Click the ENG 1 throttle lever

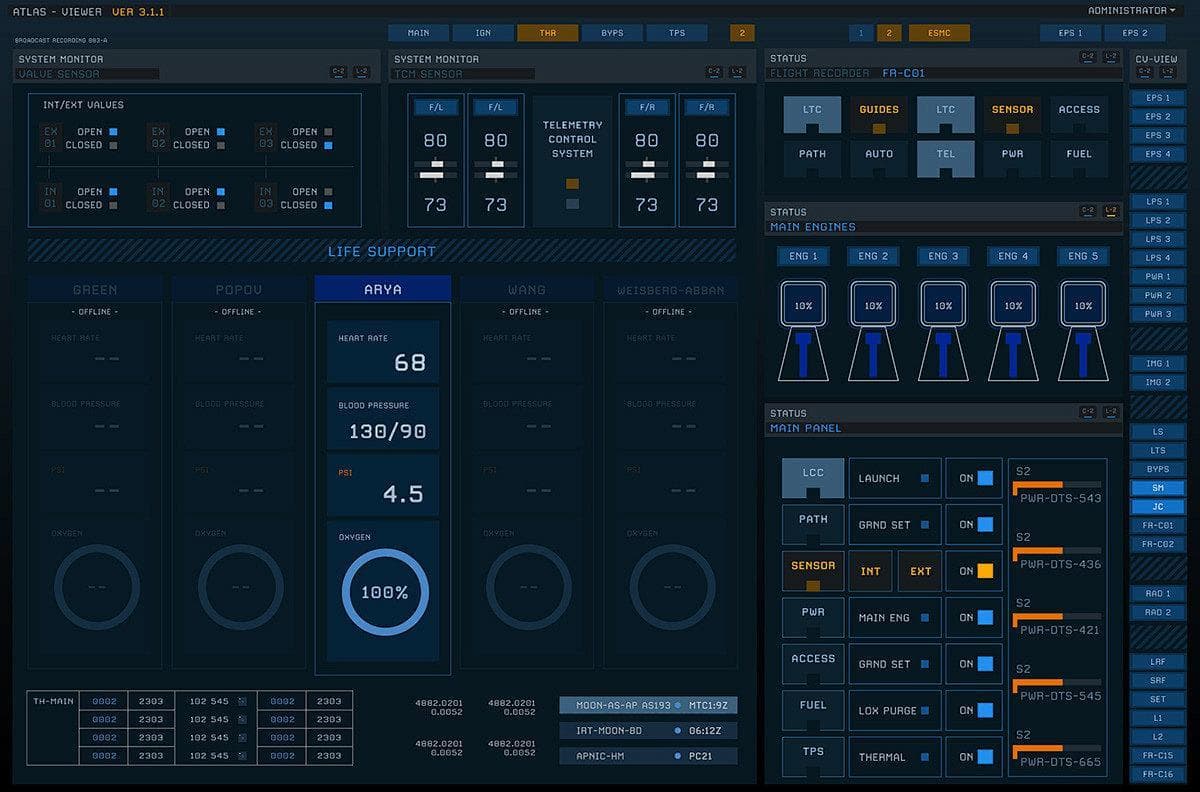point(803,355)
